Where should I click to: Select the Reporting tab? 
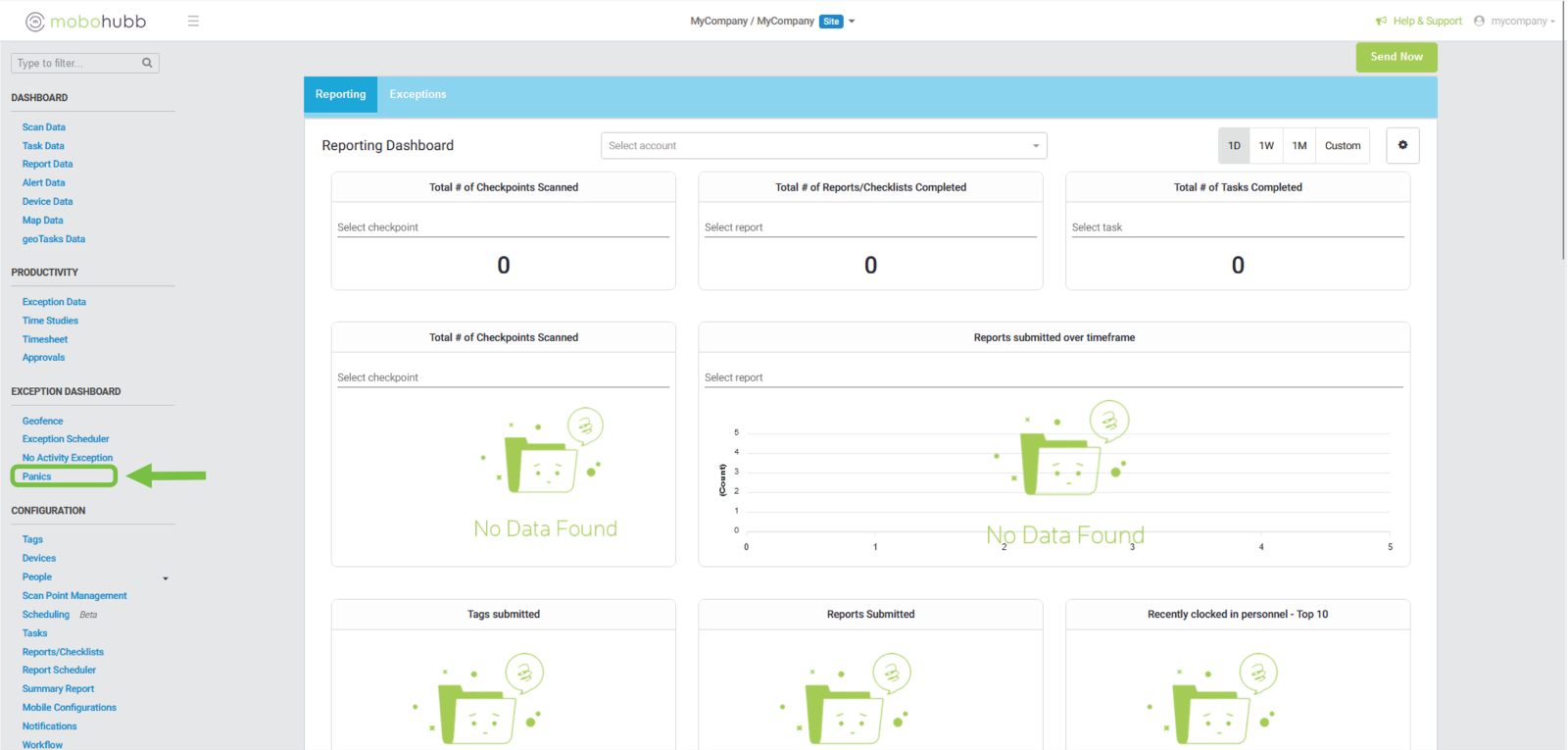click(340, 94)
